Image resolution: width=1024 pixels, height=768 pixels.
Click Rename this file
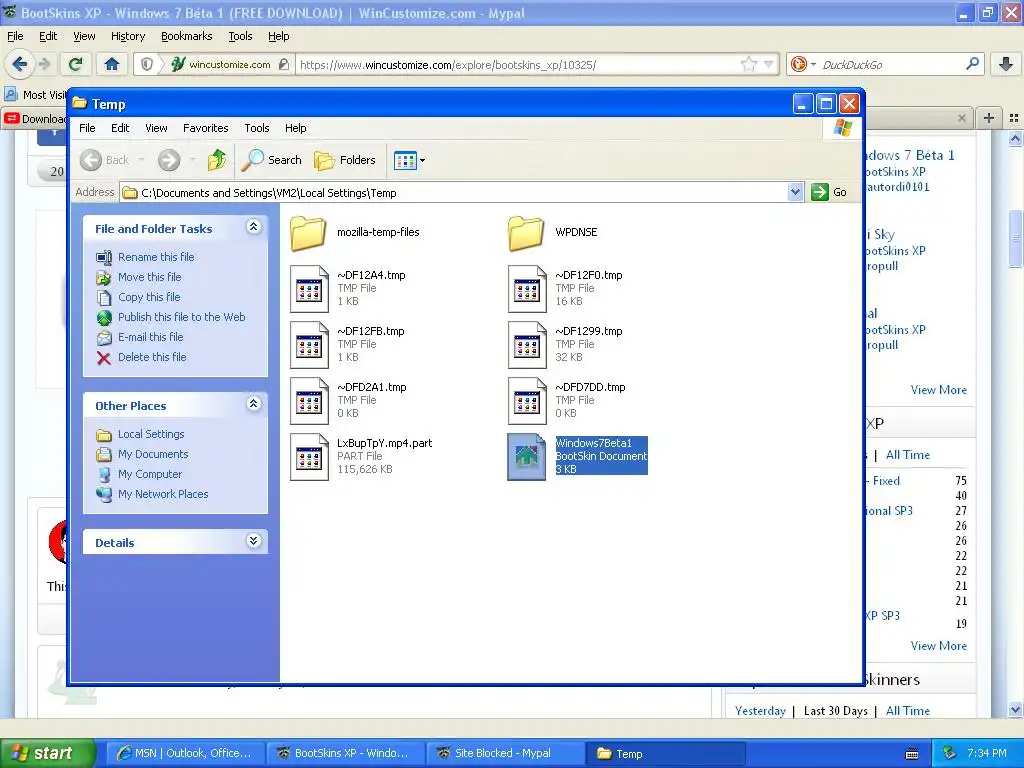pos(156,257)
